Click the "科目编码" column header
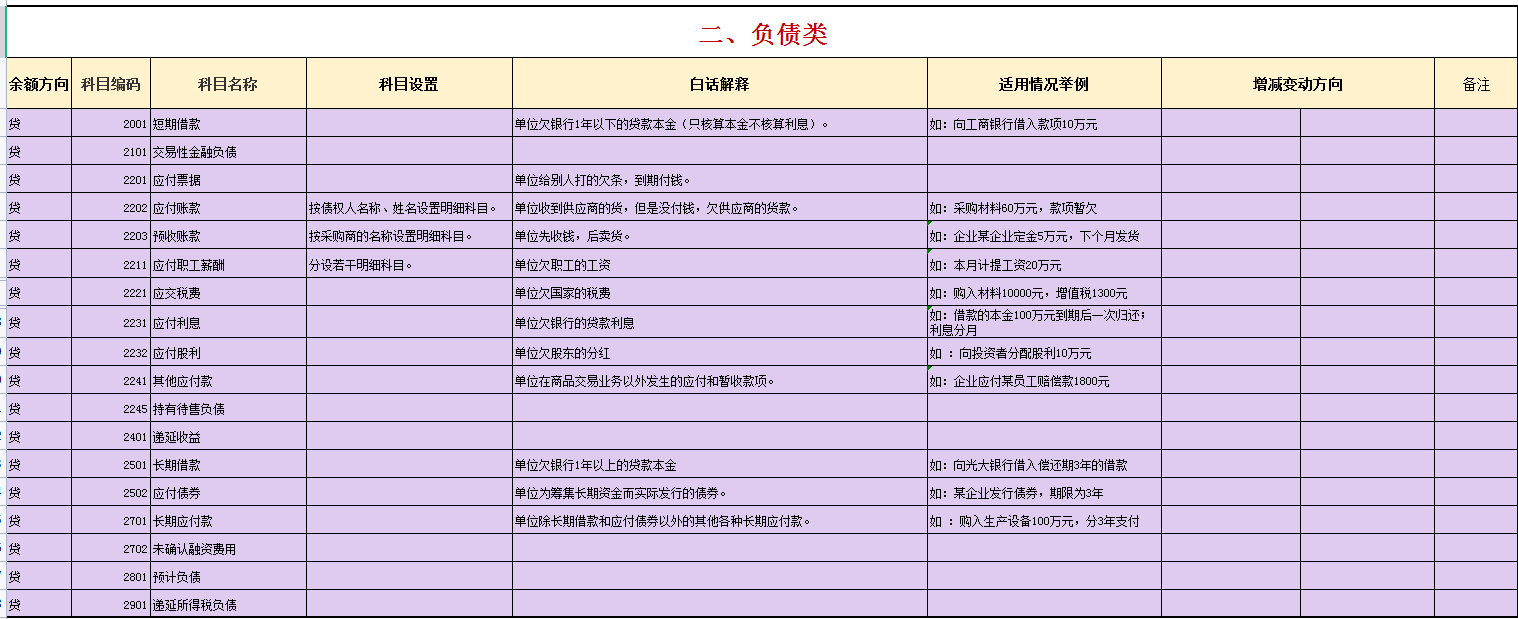The image size is (1518, 619). click(x=113, y=84)
